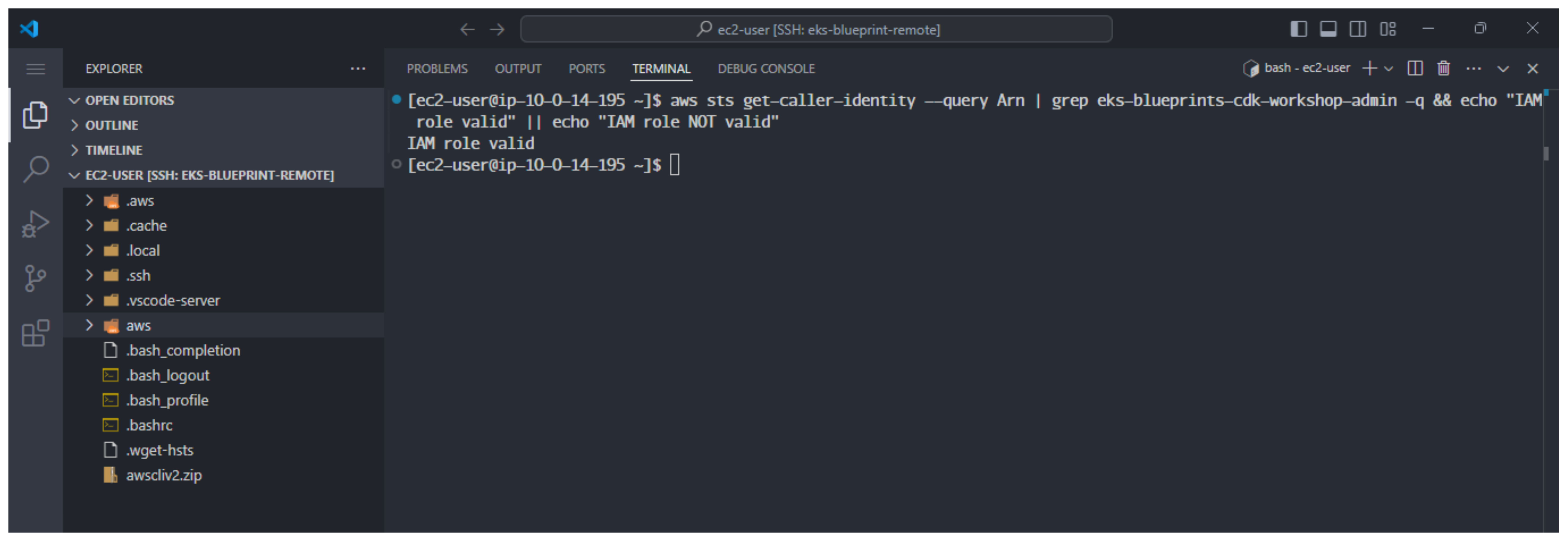The width and height of the screenshot is (1568, 541).
Task: Click the .cache folder icon
Action: pos(111,226)
